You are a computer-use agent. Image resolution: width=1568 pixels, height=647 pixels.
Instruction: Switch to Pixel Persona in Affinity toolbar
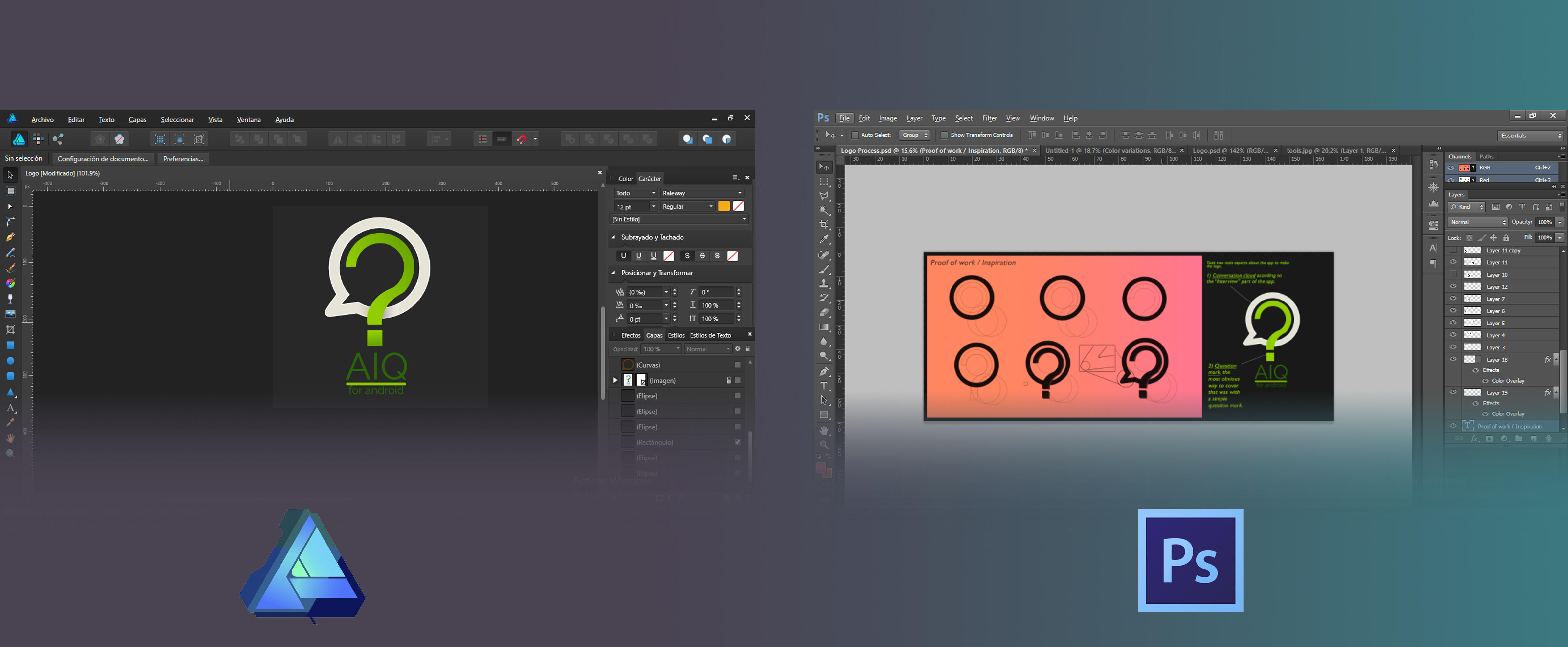(x=38, y=139)
